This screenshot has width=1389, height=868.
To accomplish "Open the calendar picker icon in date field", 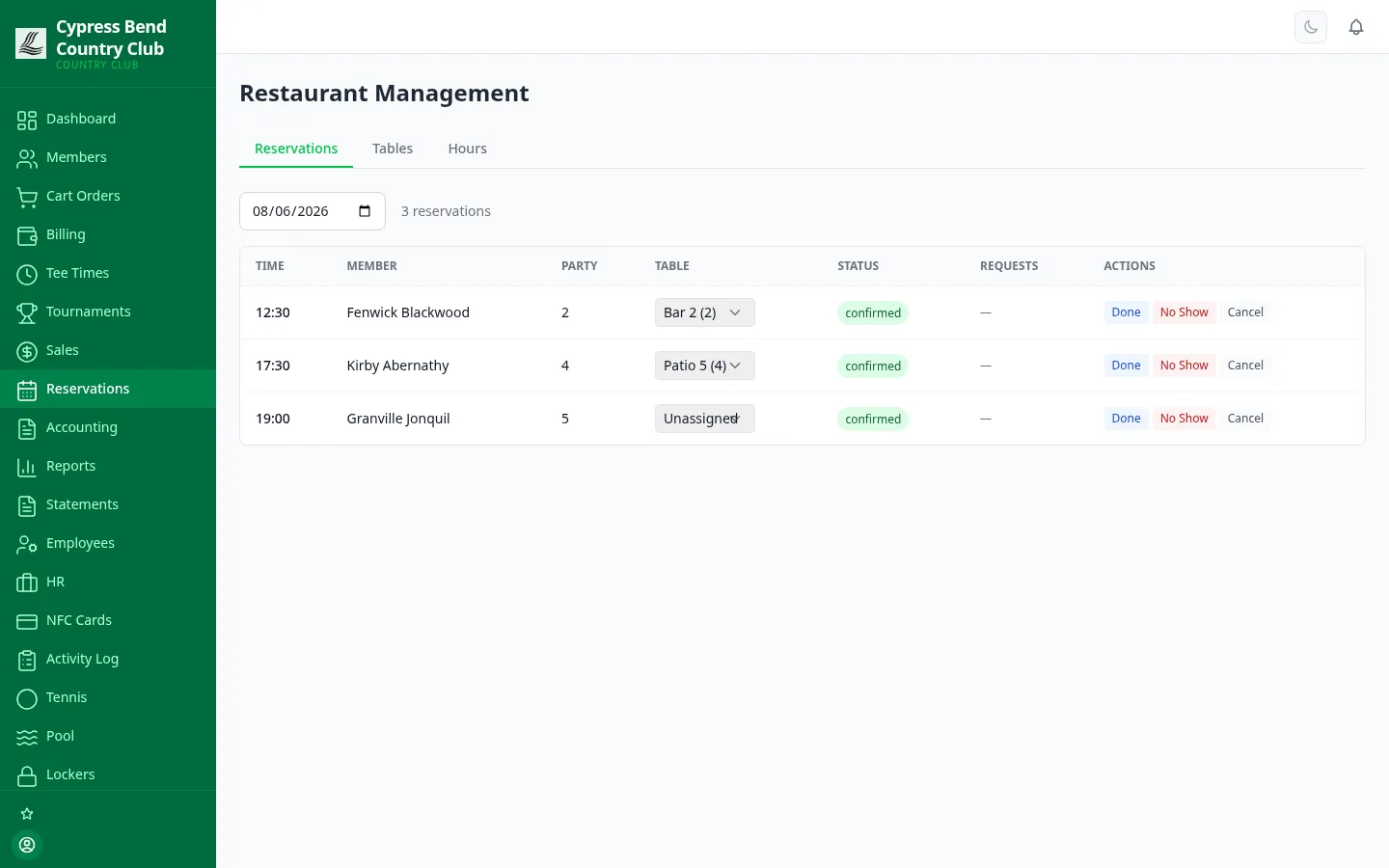I will click(365, 211).
